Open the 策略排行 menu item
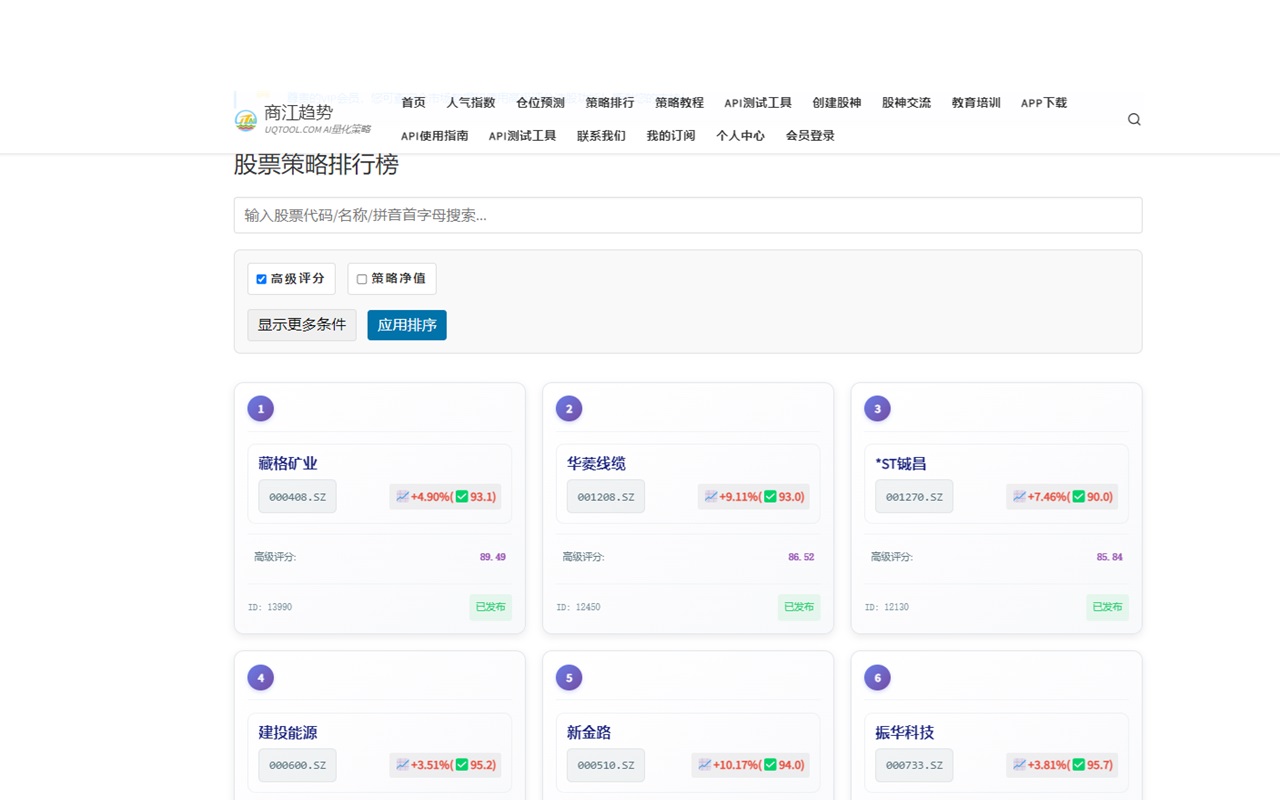The height and width of the screenshot is (800, 1280). pos(610,102)
